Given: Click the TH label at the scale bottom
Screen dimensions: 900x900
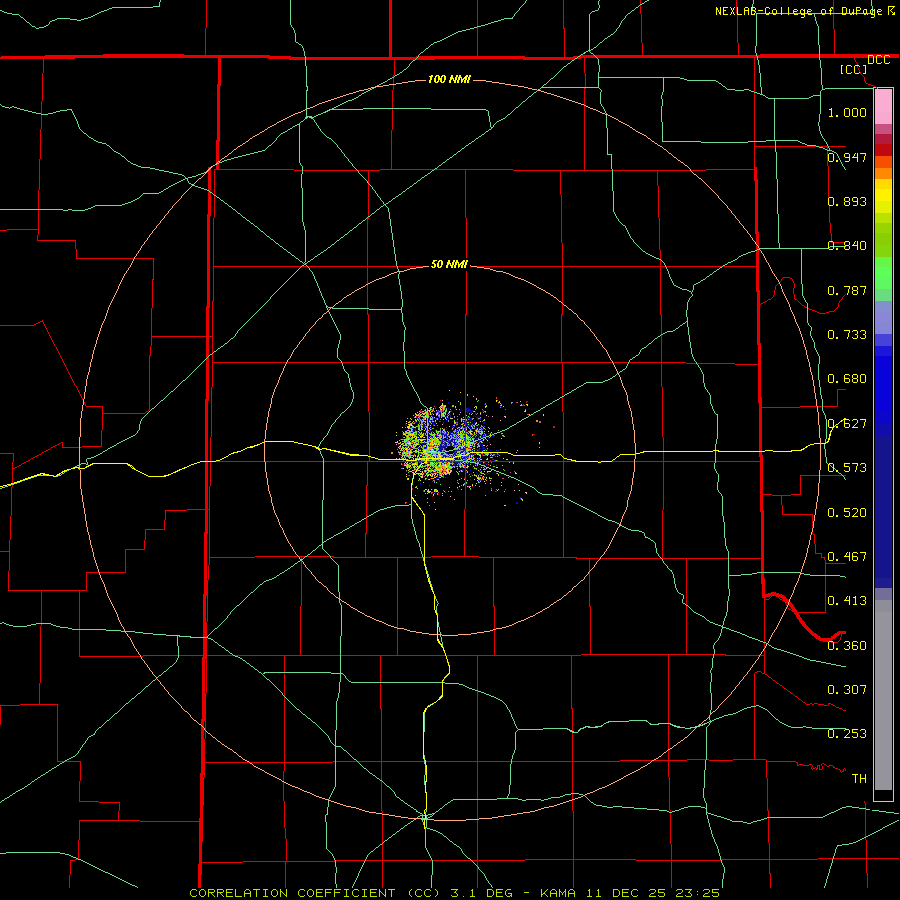Looking at the screenshot, I should (x=859, y=779).
